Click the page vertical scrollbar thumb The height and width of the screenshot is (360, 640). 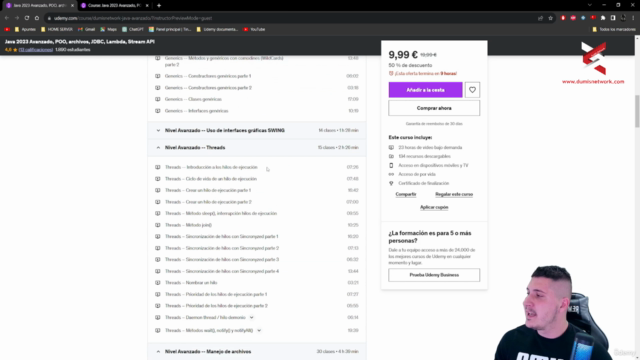click(637, 111)
